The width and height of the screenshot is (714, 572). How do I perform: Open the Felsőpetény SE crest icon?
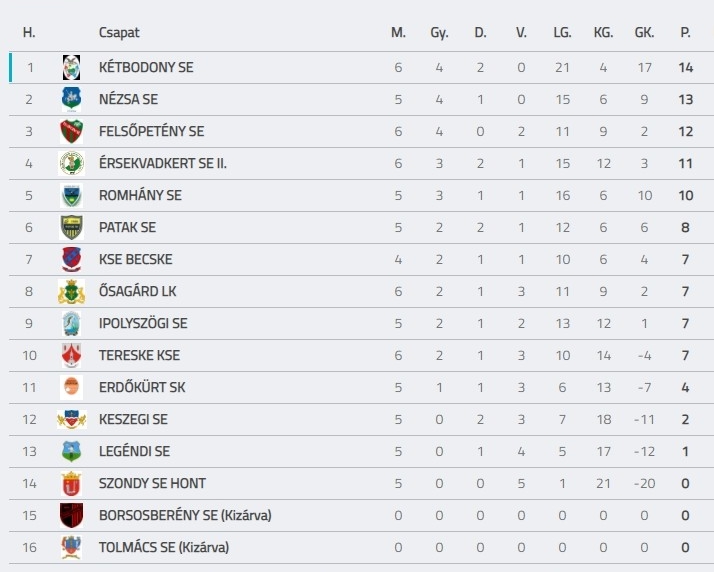click(x=71, y=131)
